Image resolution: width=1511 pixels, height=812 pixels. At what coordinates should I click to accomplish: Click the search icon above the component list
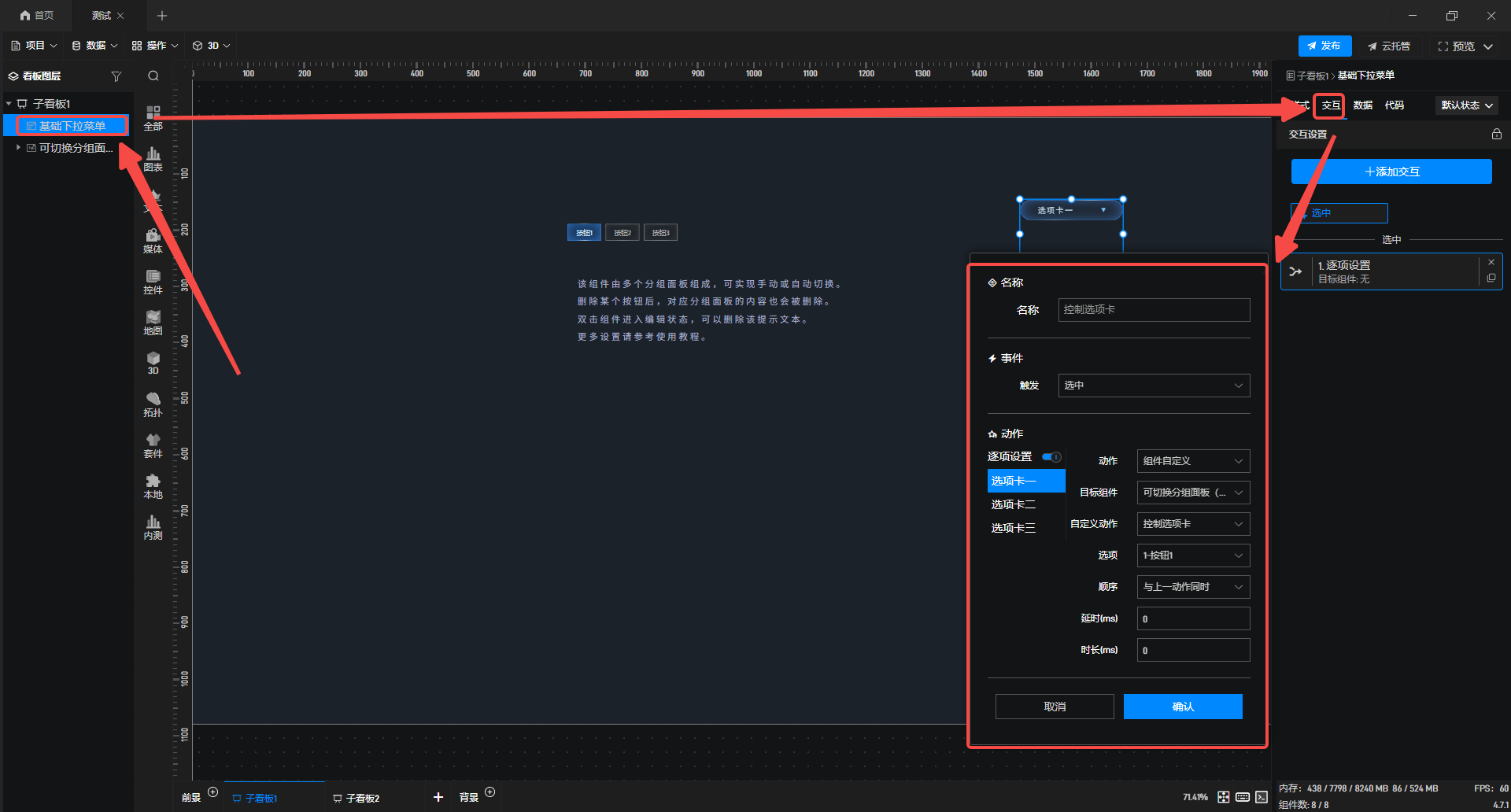pyautogui.click(x=153, y=76)
